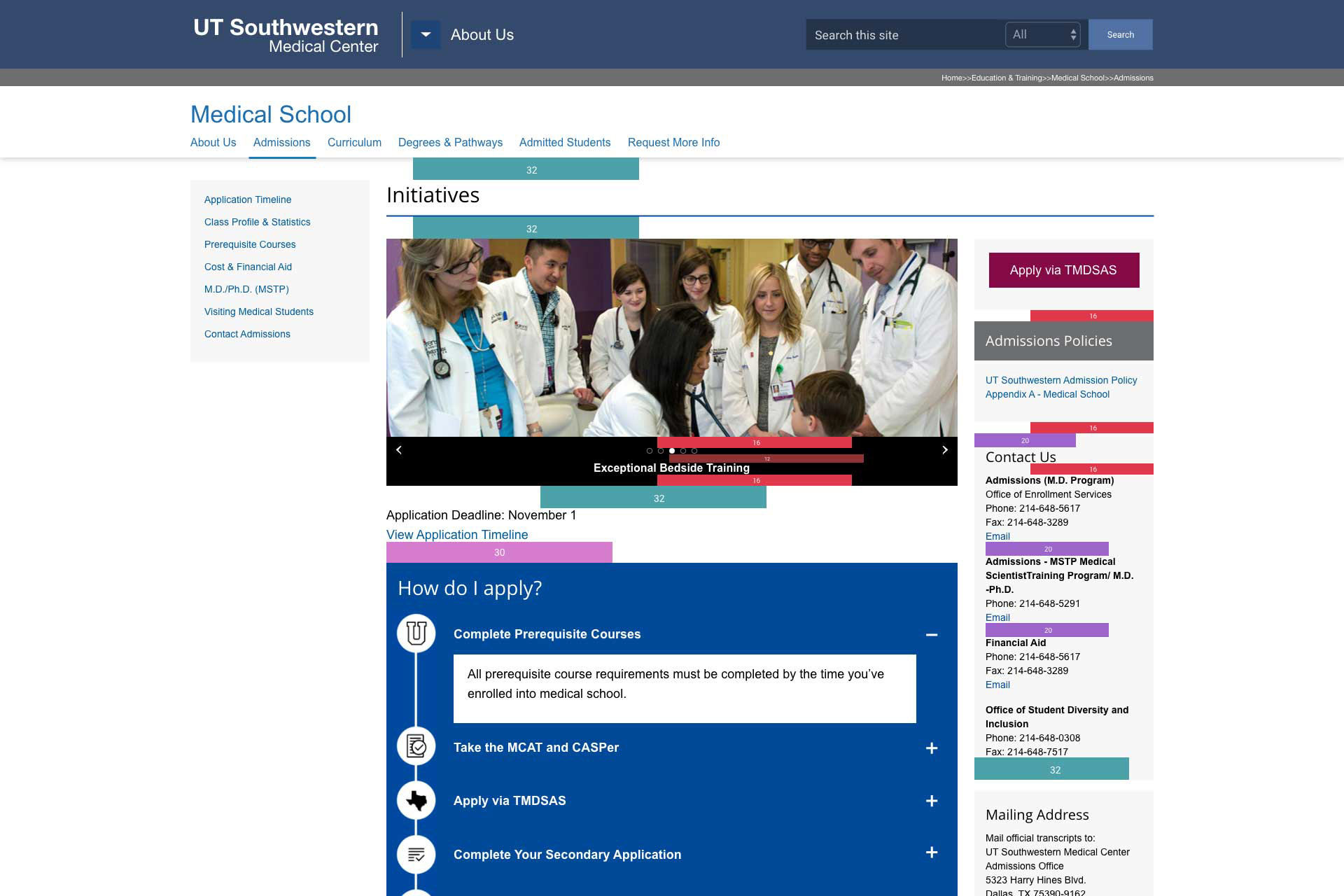Open Prerequisite Courses sidebar link
The height and width of the screenshot is (896, 1344).
pos(250,245)
